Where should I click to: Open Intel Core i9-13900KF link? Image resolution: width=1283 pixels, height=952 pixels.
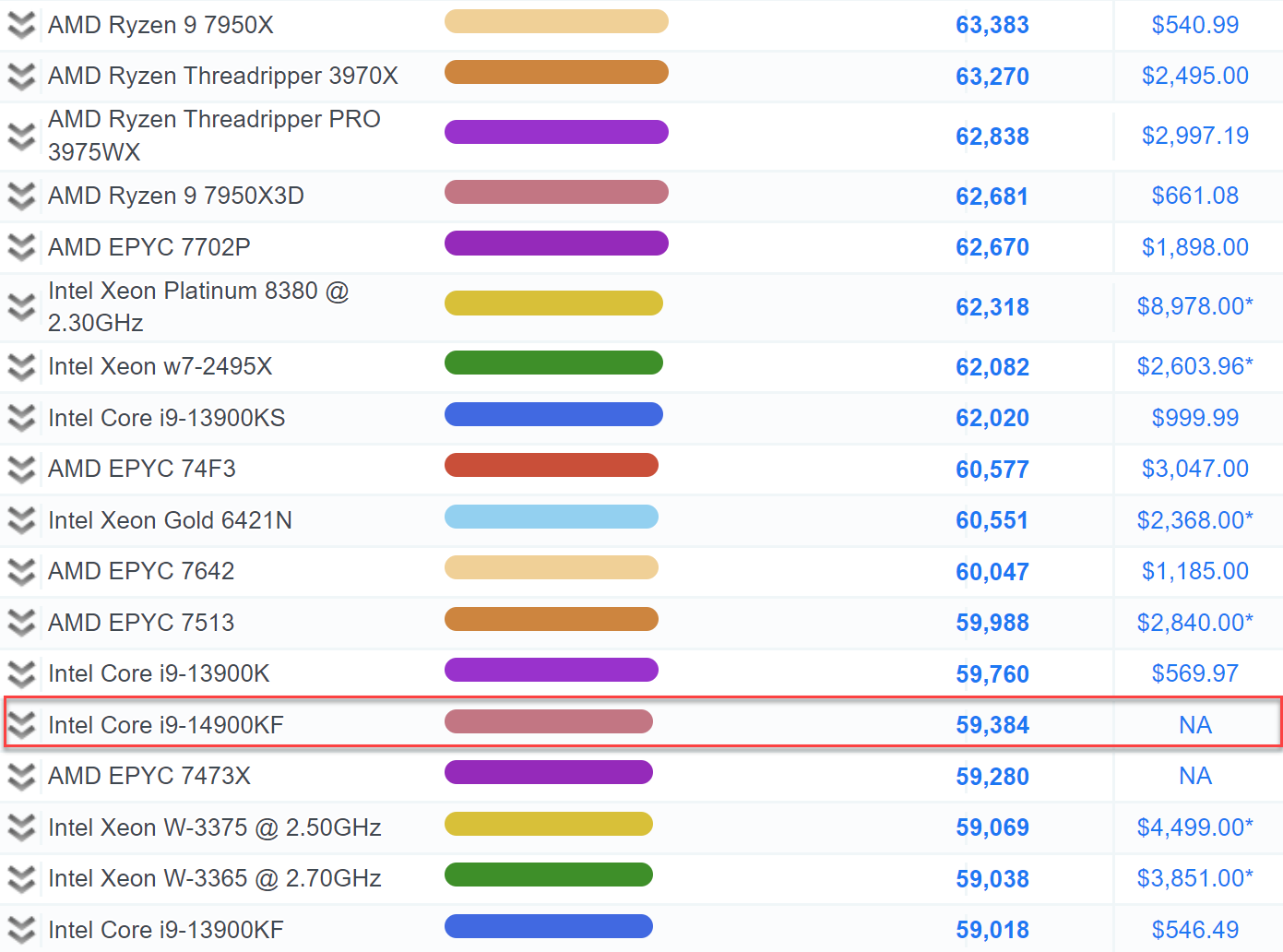(166, 930)
